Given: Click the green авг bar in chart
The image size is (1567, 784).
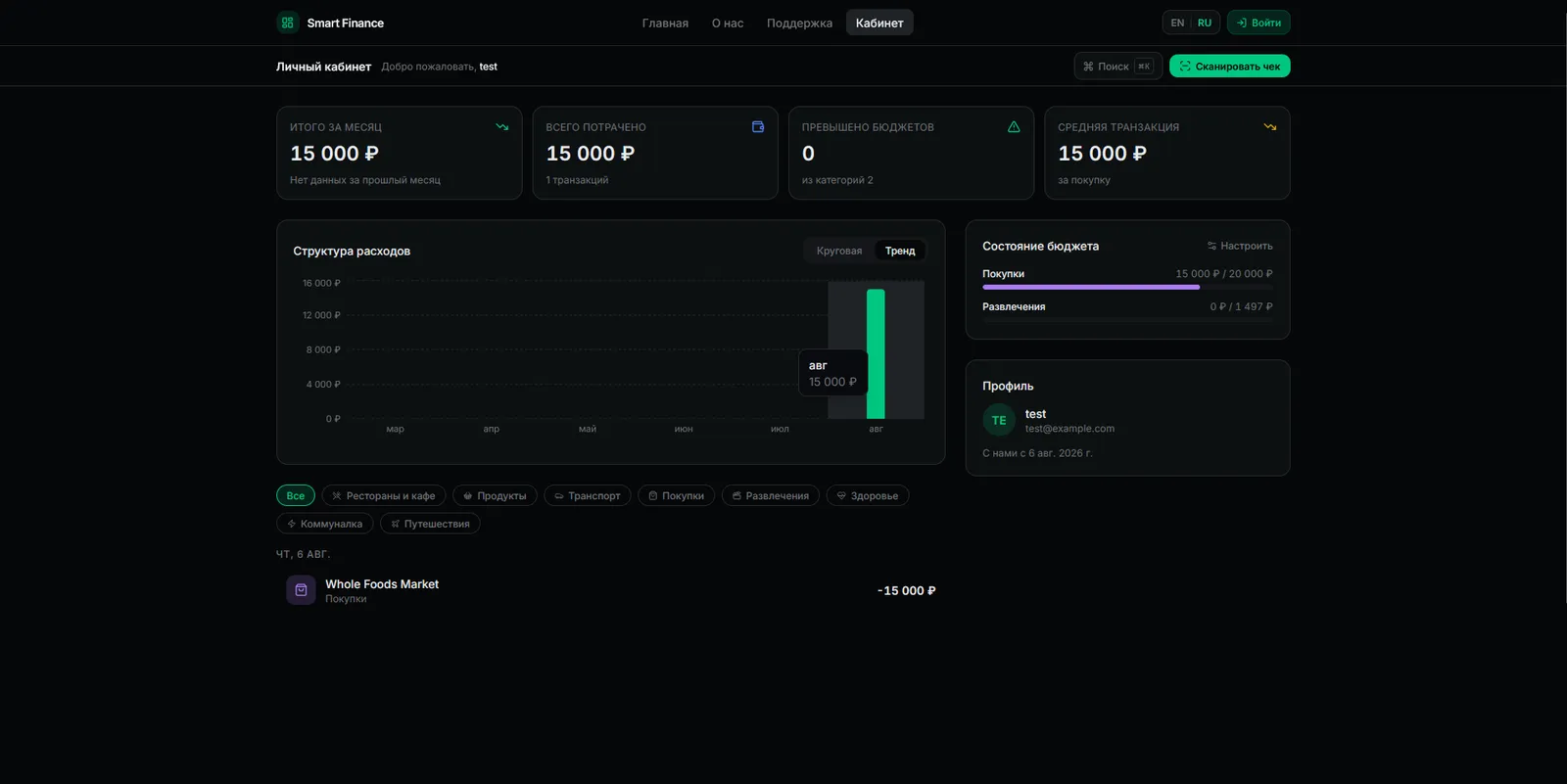Looking at the screenshot, I should pos(876,353).
